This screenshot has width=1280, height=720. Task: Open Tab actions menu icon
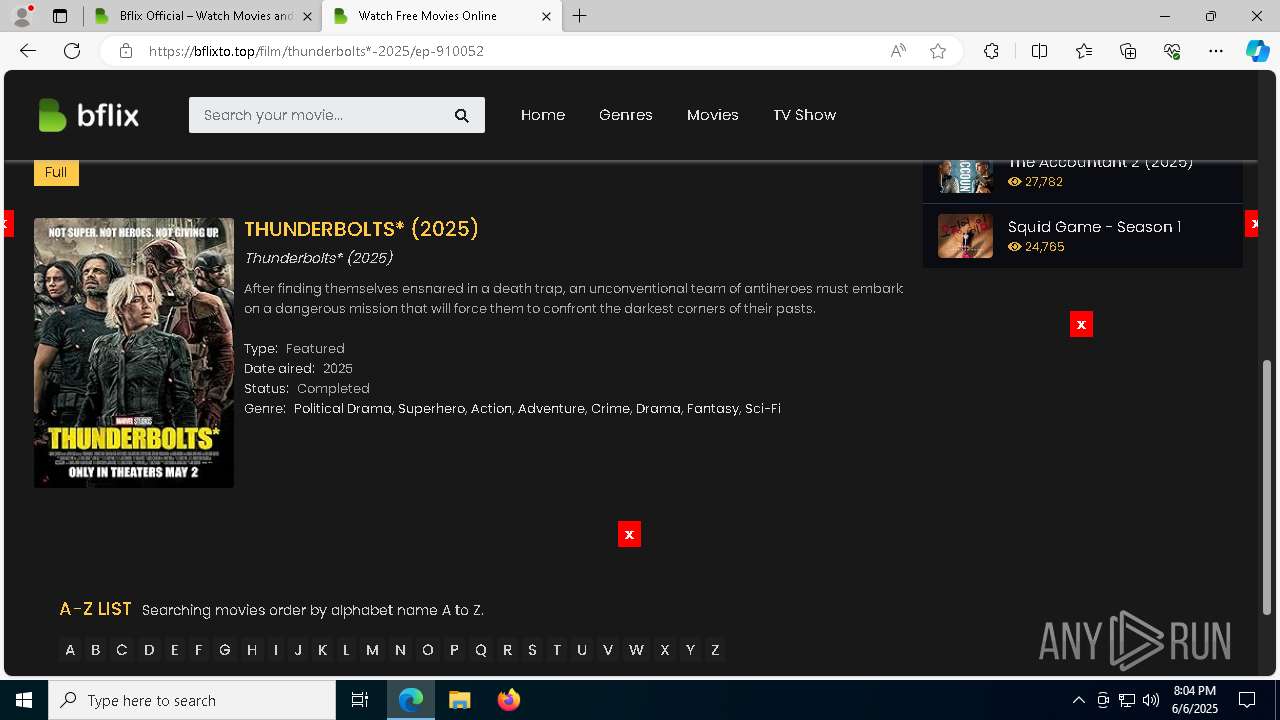[60, 16]
